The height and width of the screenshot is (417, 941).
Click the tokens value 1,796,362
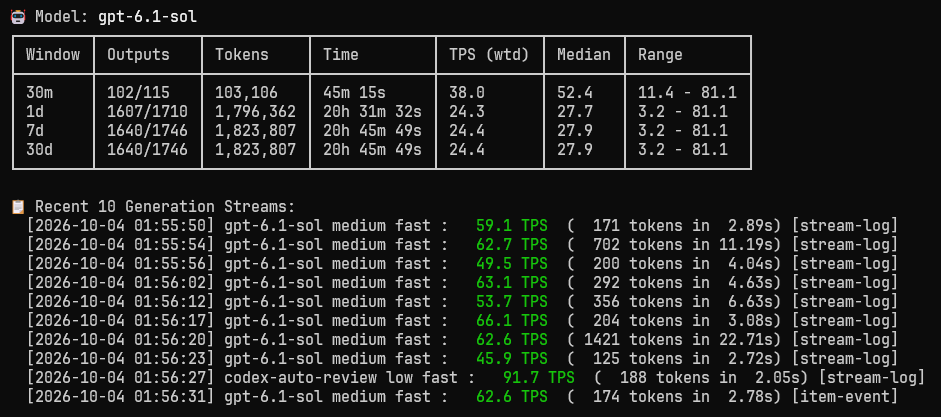tap(256, 112)
